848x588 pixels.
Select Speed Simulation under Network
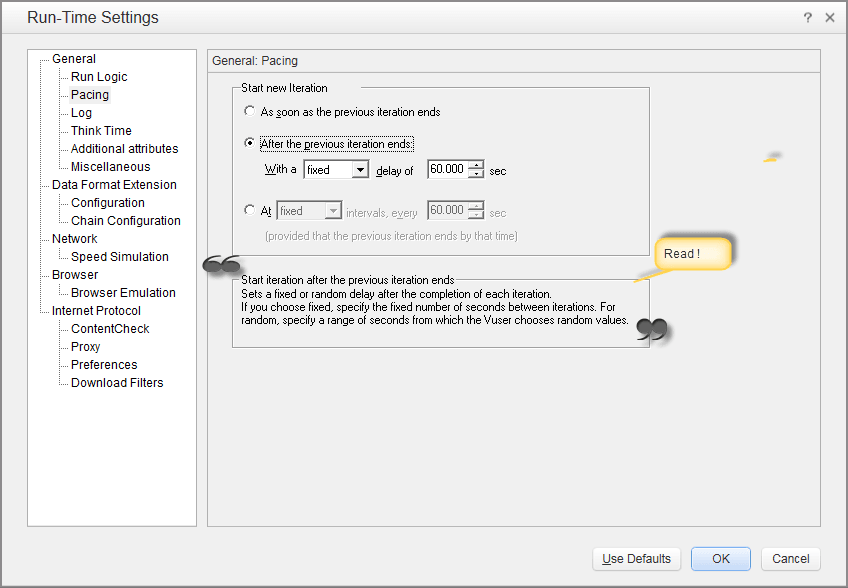[119, 257]
